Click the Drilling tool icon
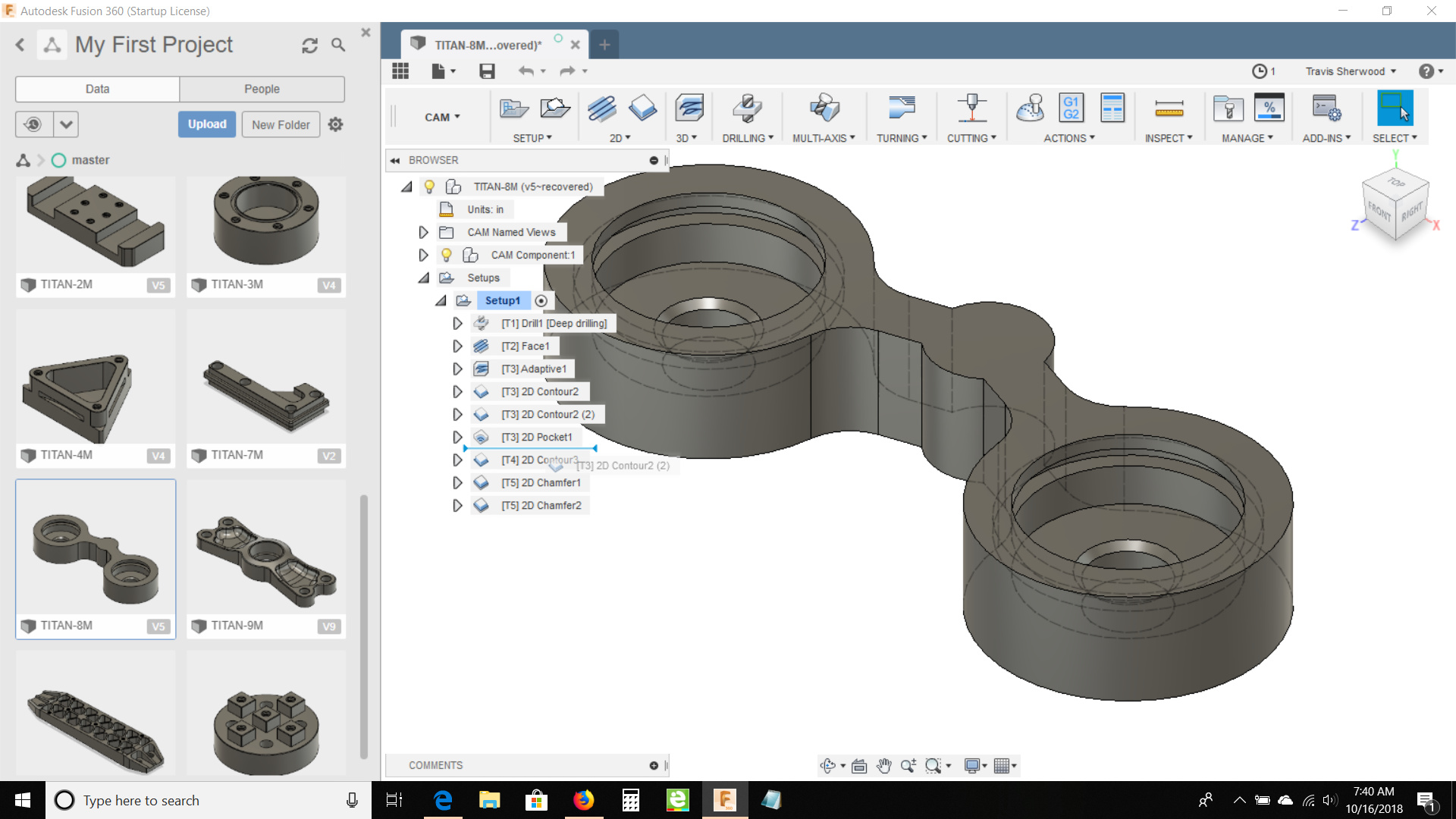Image resolution: width=1456 pixels, height=819 pixels. 747,109
